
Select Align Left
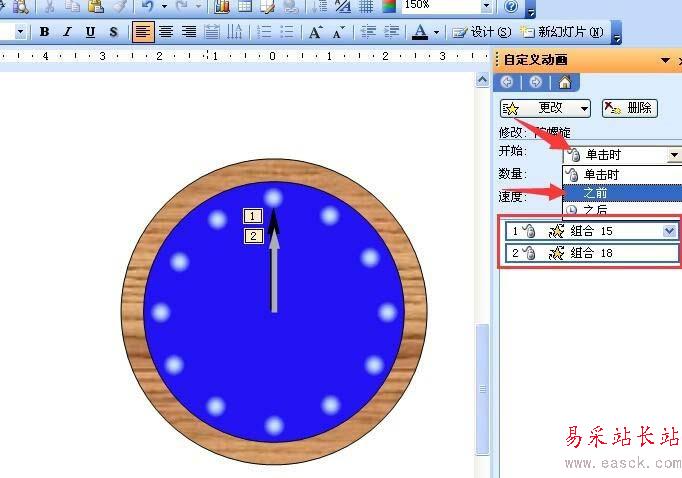pyautogui.click(x=143, y=32)
